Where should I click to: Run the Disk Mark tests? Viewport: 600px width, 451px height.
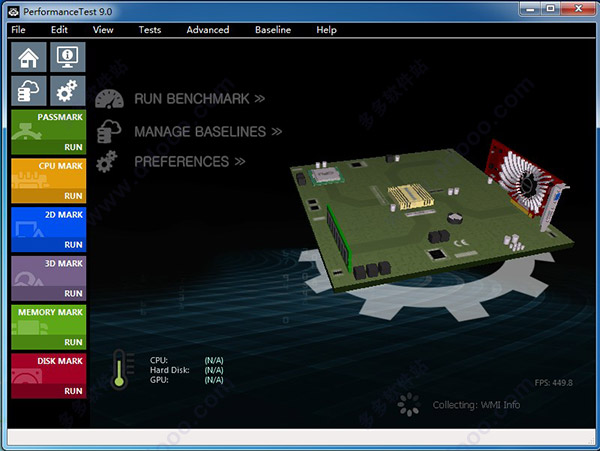point(49,391)
